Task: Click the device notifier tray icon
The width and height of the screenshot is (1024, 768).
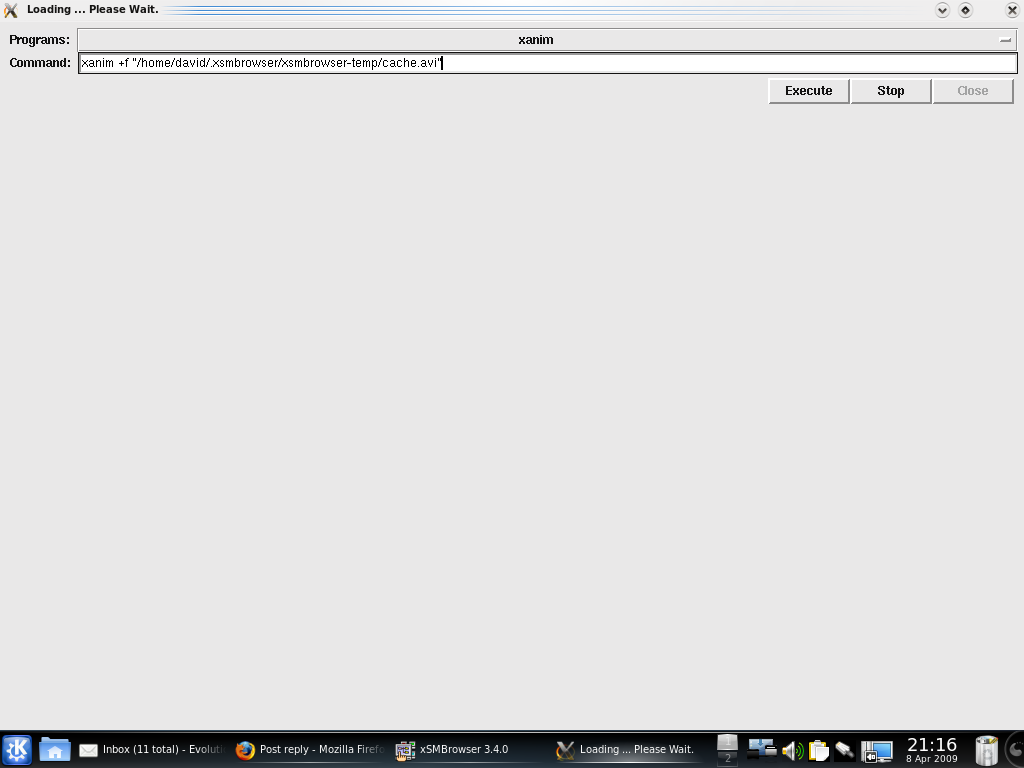Action: coord(762,750)
